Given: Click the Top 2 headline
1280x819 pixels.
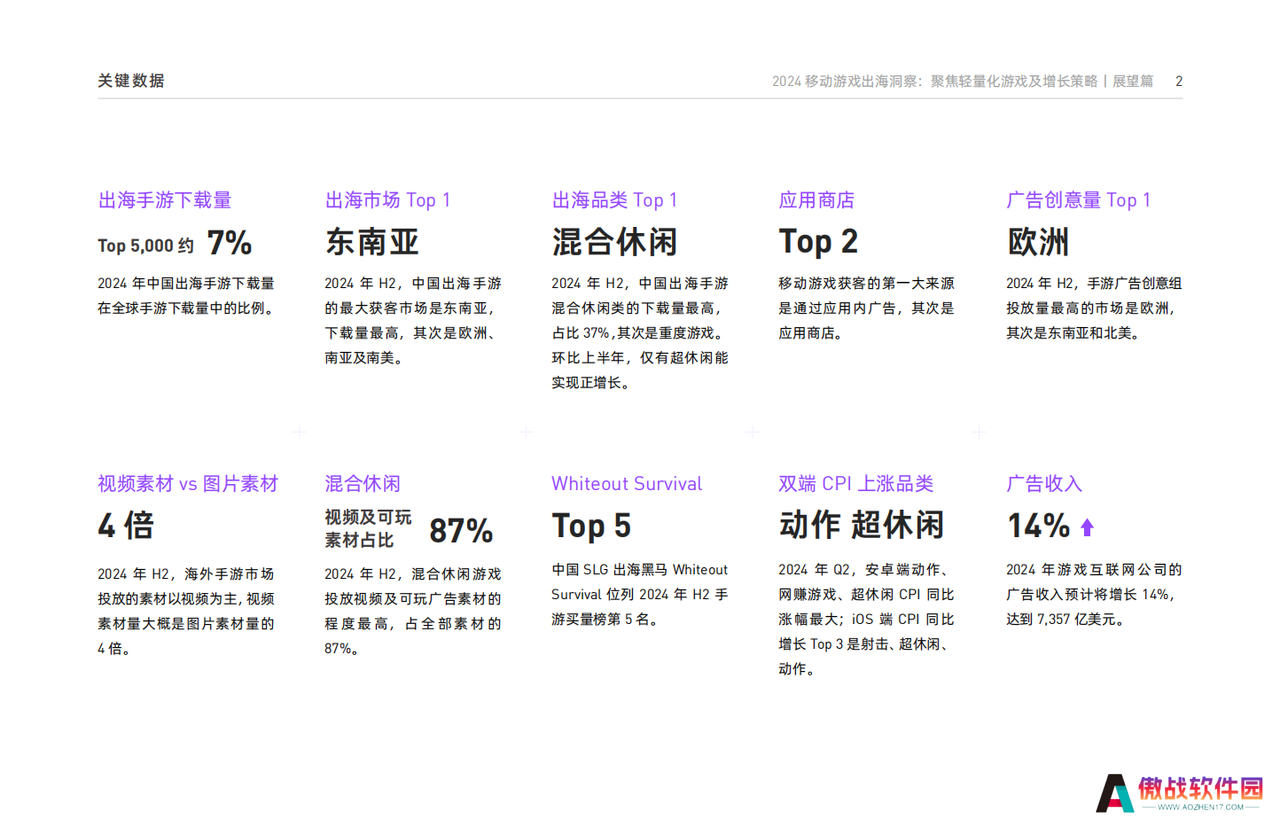Looking at the screenshot, I should [x=818, y=242].
